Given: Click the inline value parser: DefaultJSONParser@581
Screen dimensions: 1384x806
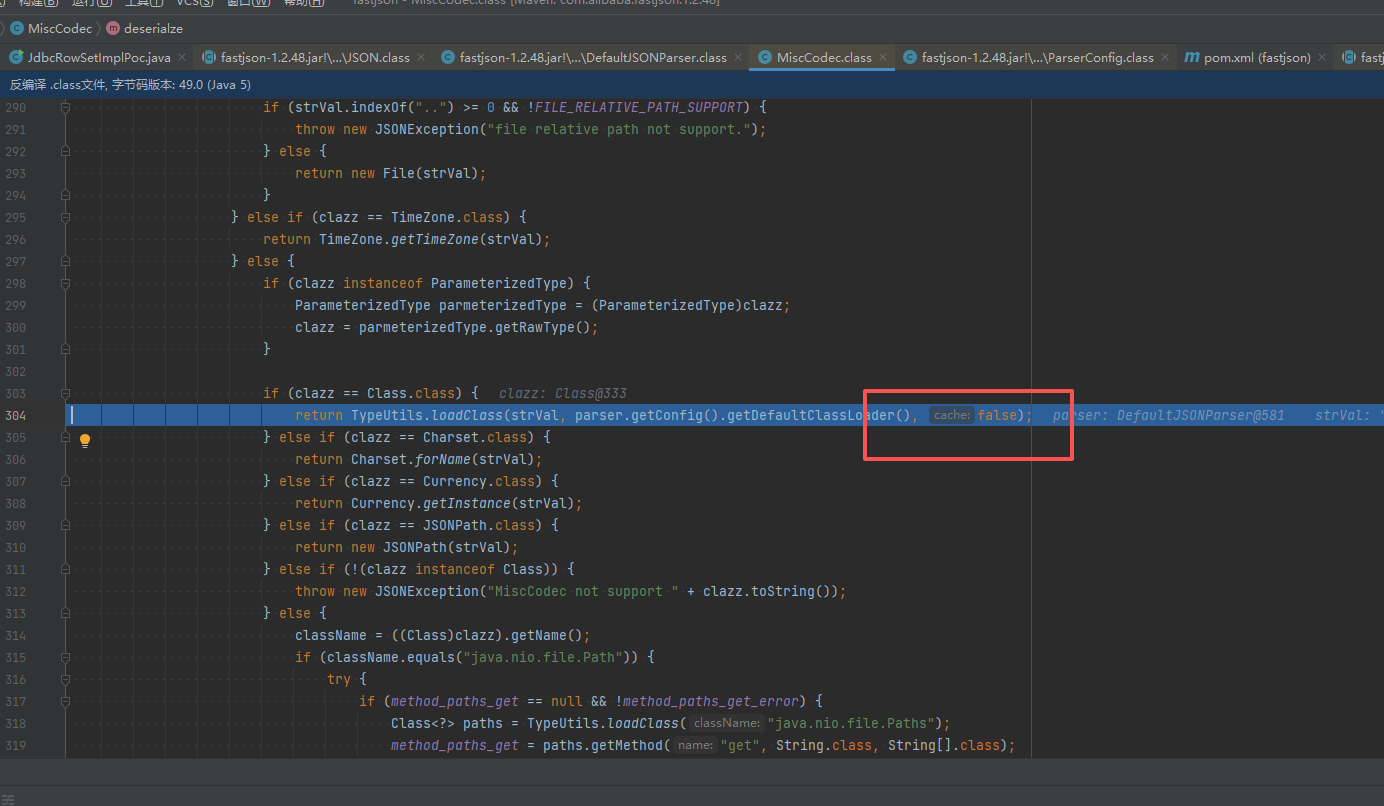Looking at the screenshot, I should (1168, 415).
